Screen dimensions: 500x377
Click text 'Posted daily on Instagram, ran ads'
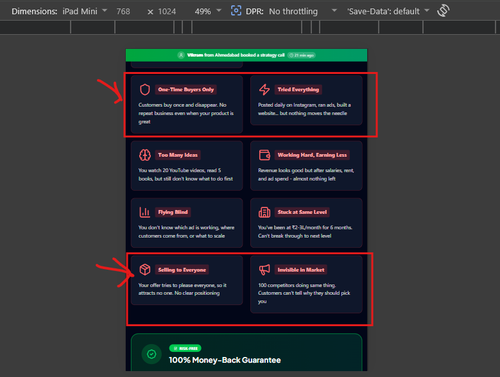[x=296, y=105]
